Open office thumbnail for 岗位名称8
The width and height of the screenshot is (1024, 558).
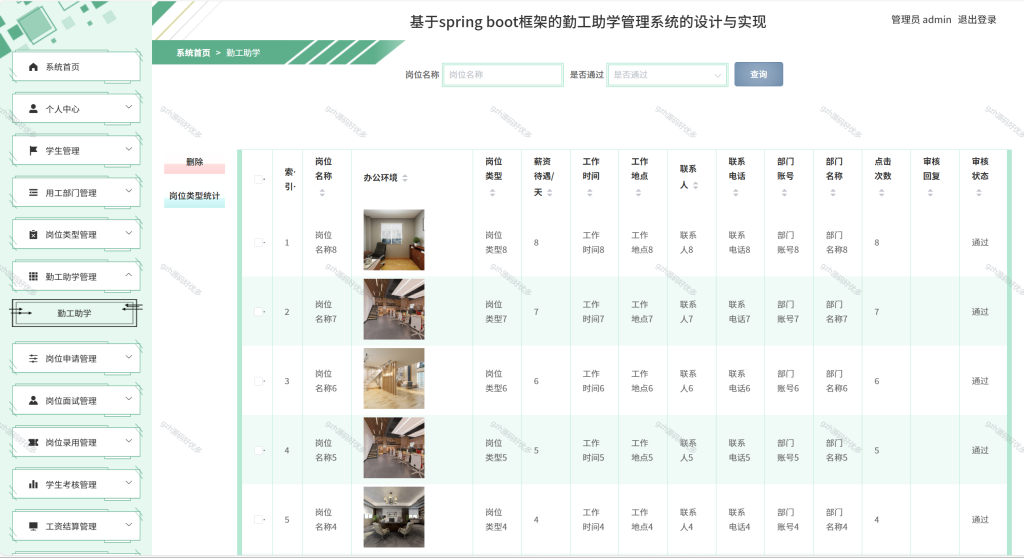394,240
